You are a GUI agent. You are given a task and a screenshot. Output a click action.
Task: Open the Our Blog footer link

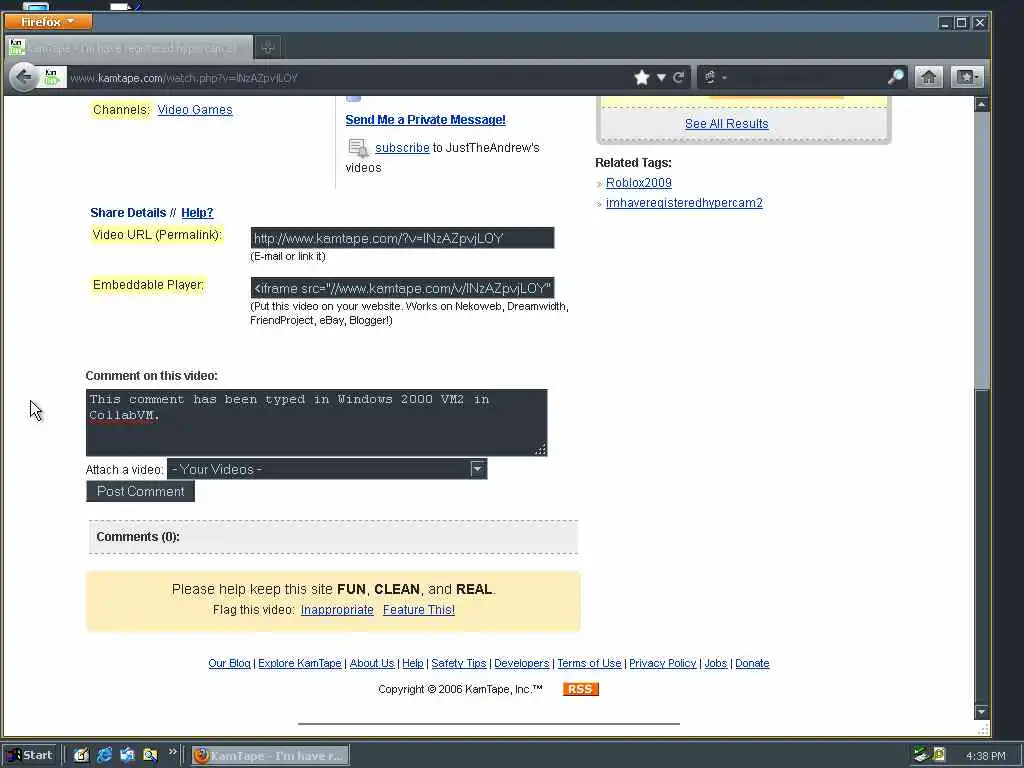point(229,664)
